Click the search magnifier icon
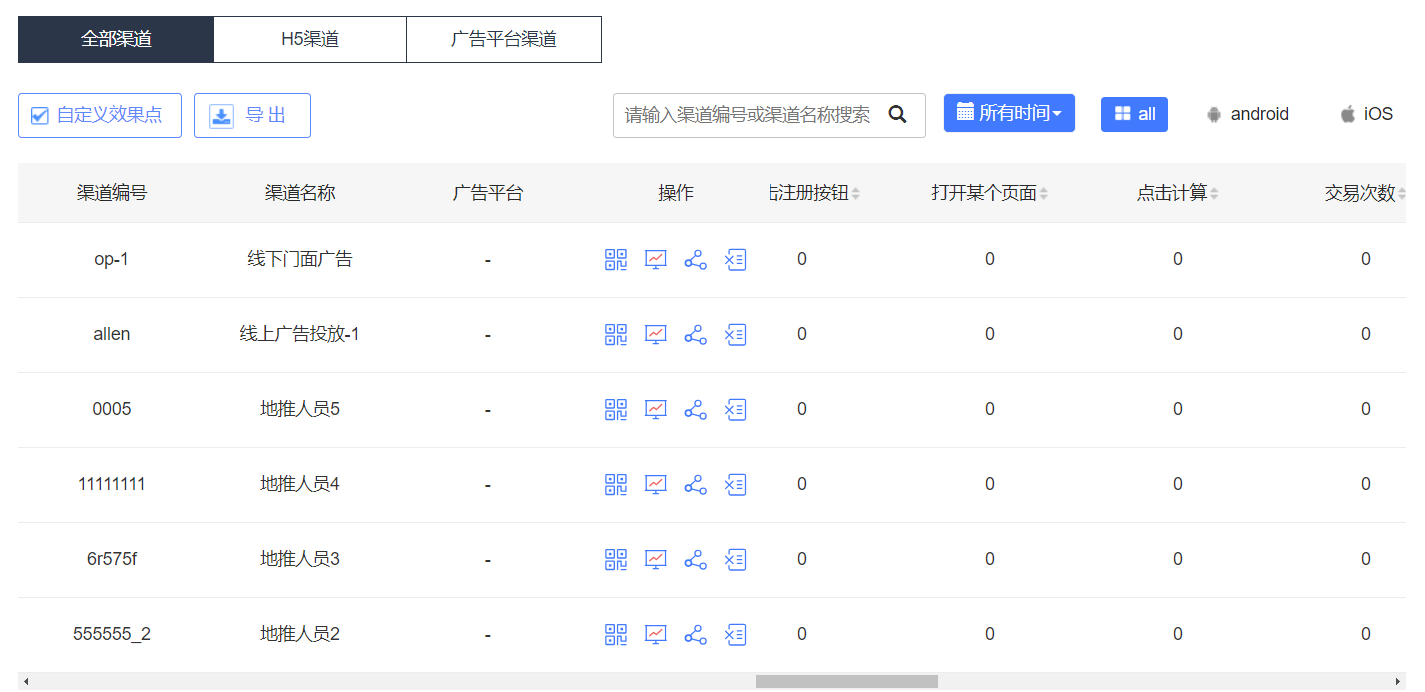 coord(897,115)
